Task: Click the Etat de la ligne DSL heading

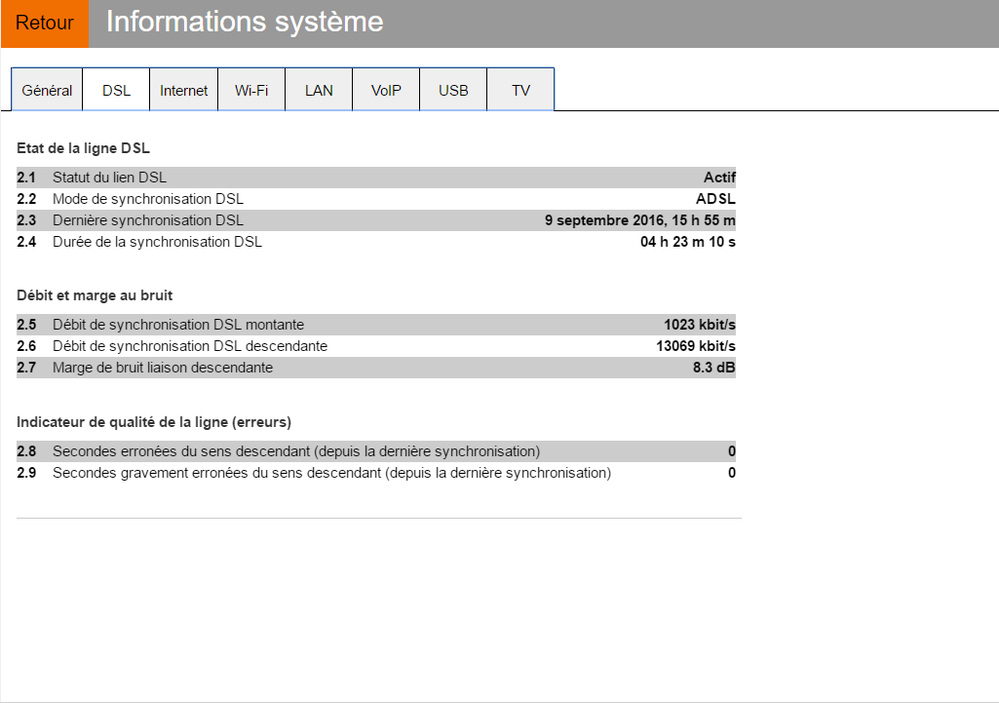Action: 83,148
